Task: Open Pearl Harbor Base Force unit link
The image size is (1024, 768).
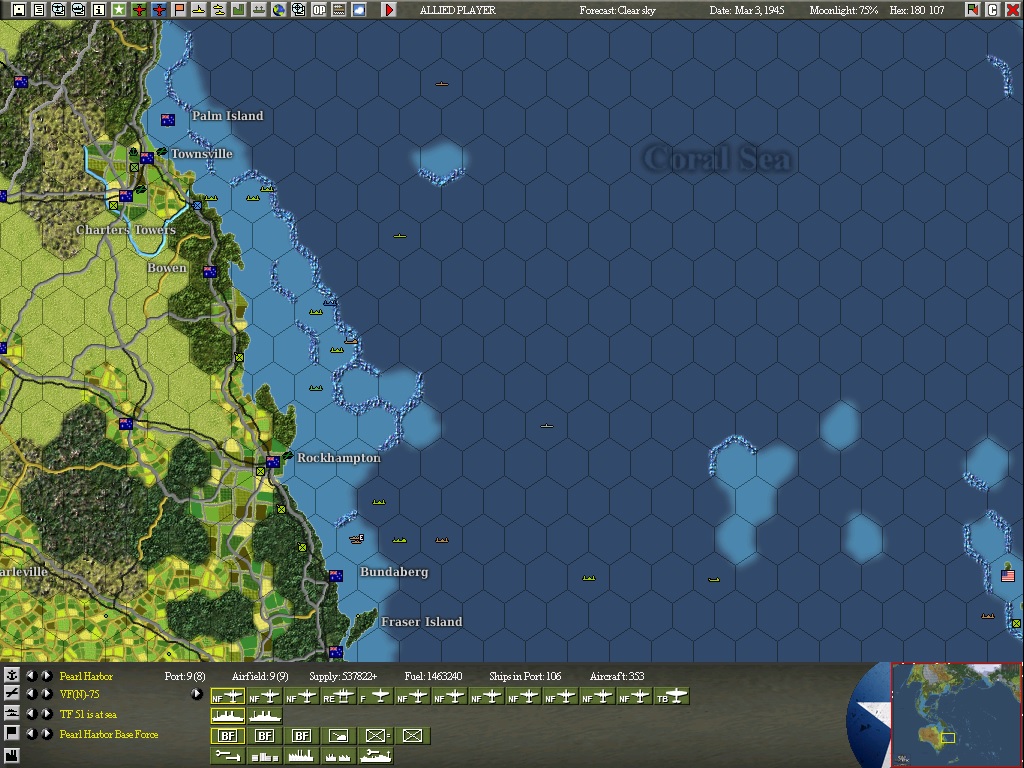Action: [109, 734]
